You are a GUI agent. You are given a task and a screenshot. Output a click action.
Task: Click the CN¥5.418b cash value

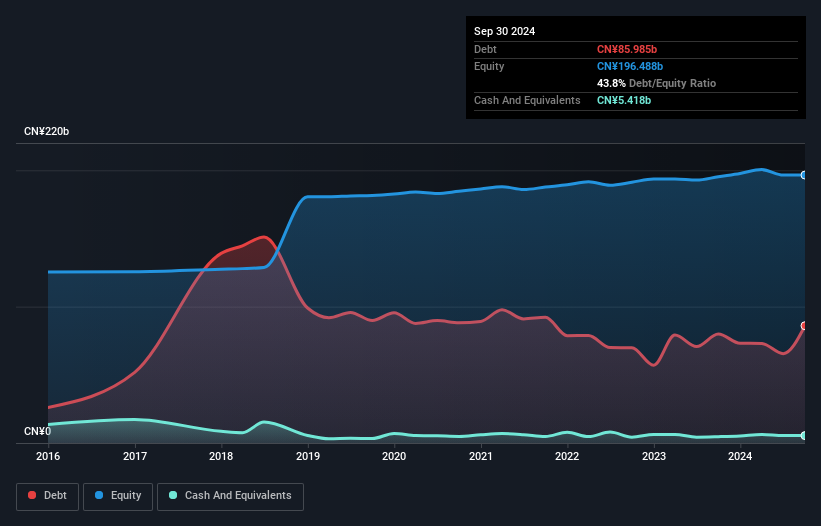624,100
